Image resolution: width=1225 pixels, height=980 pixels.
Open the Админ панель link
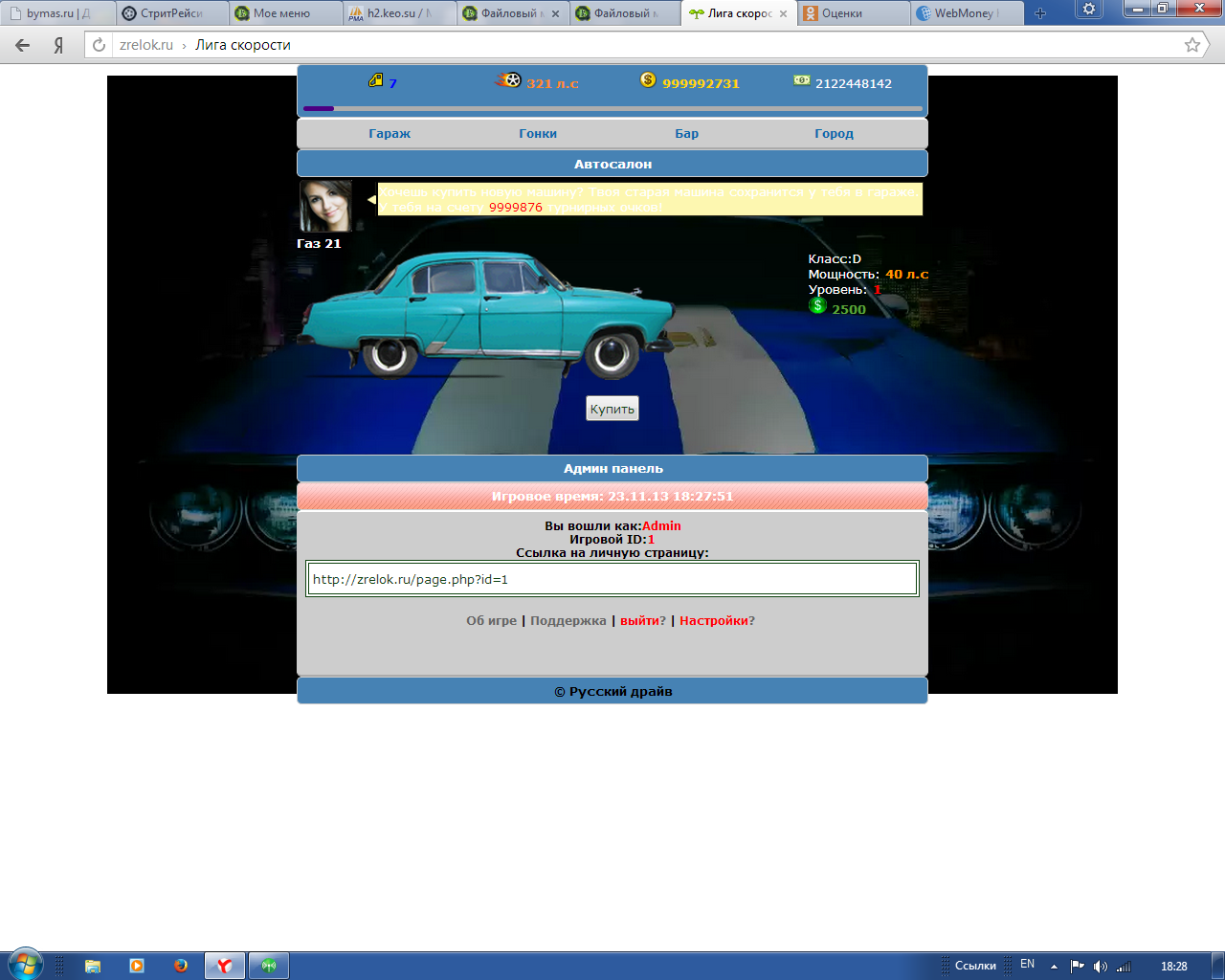612,469
